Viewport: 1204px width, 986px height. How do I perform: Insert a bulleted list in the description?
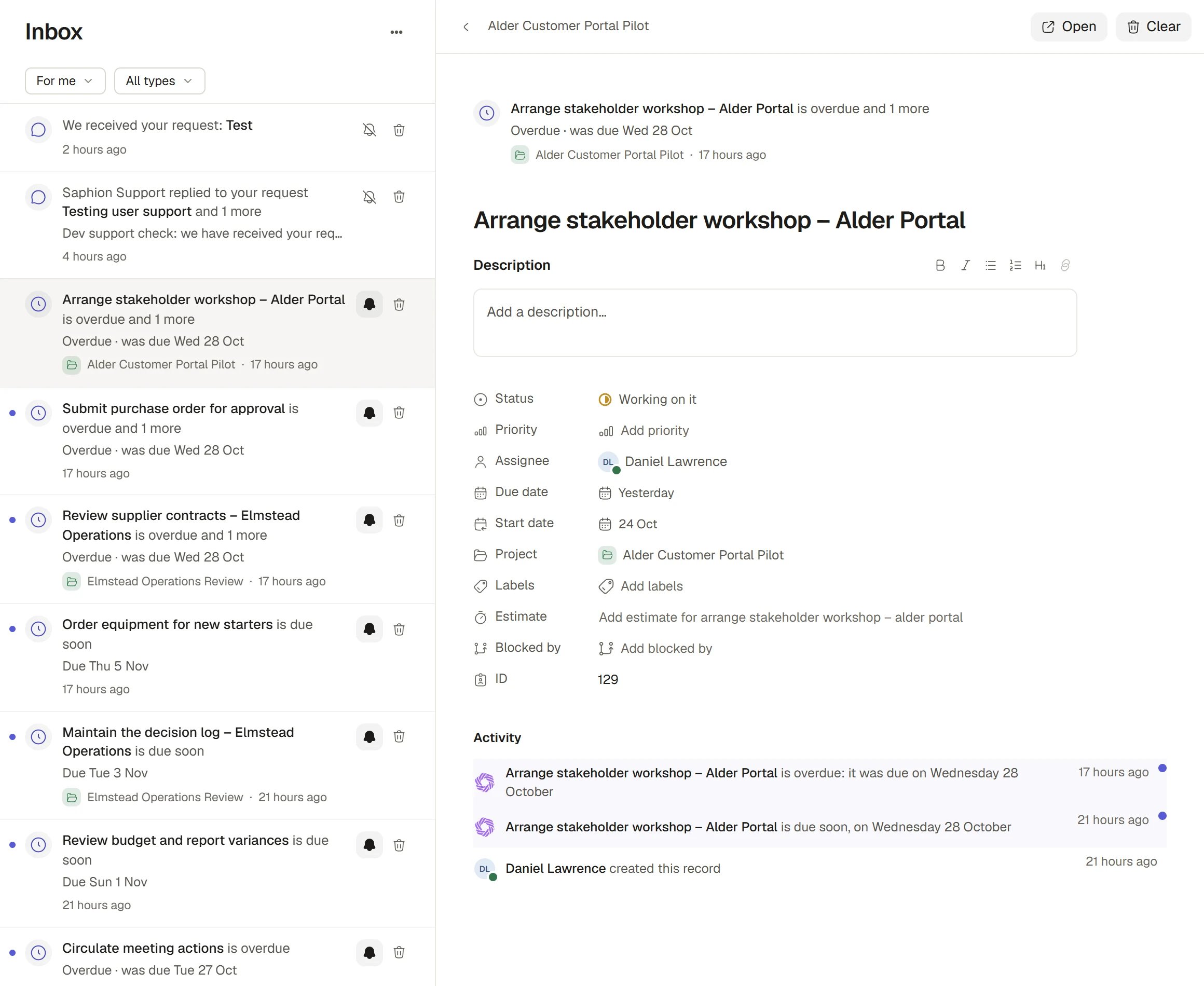[x=990, y=265]
